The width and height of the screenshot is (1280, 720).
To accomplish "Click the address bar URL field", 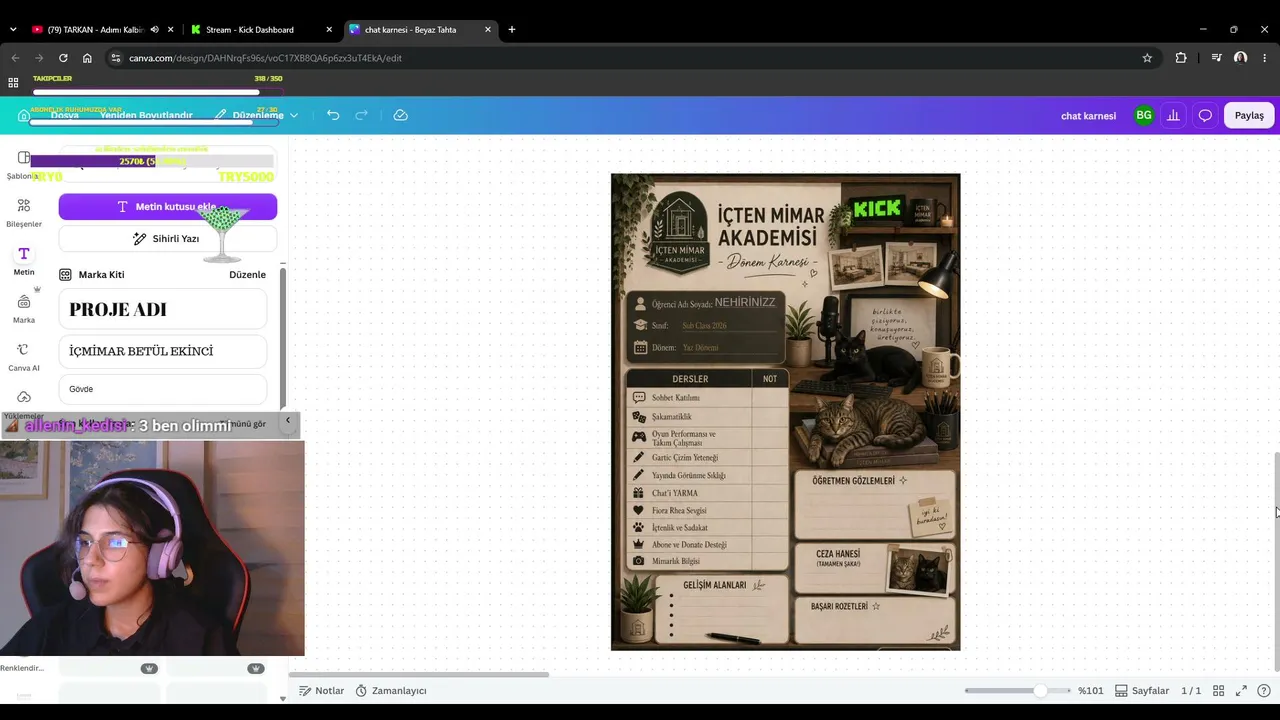I will (630, 58).
